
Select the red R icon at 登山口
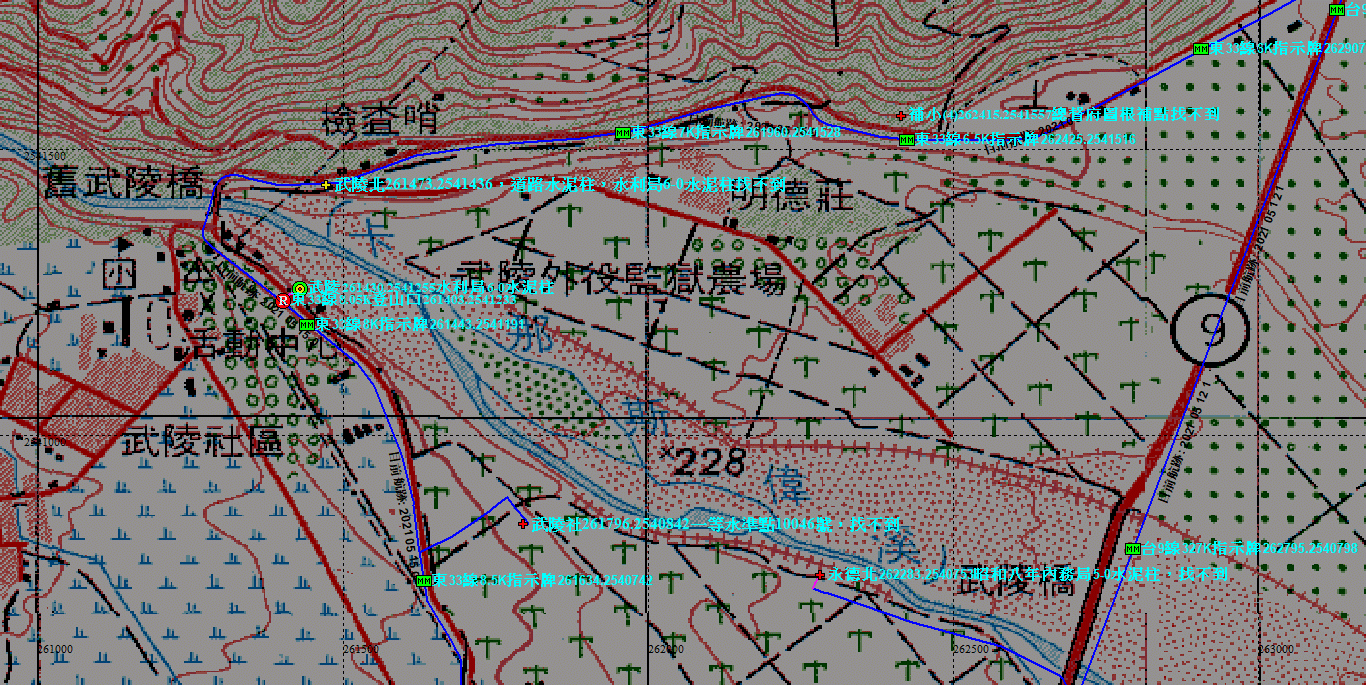[x=283, y=300]
